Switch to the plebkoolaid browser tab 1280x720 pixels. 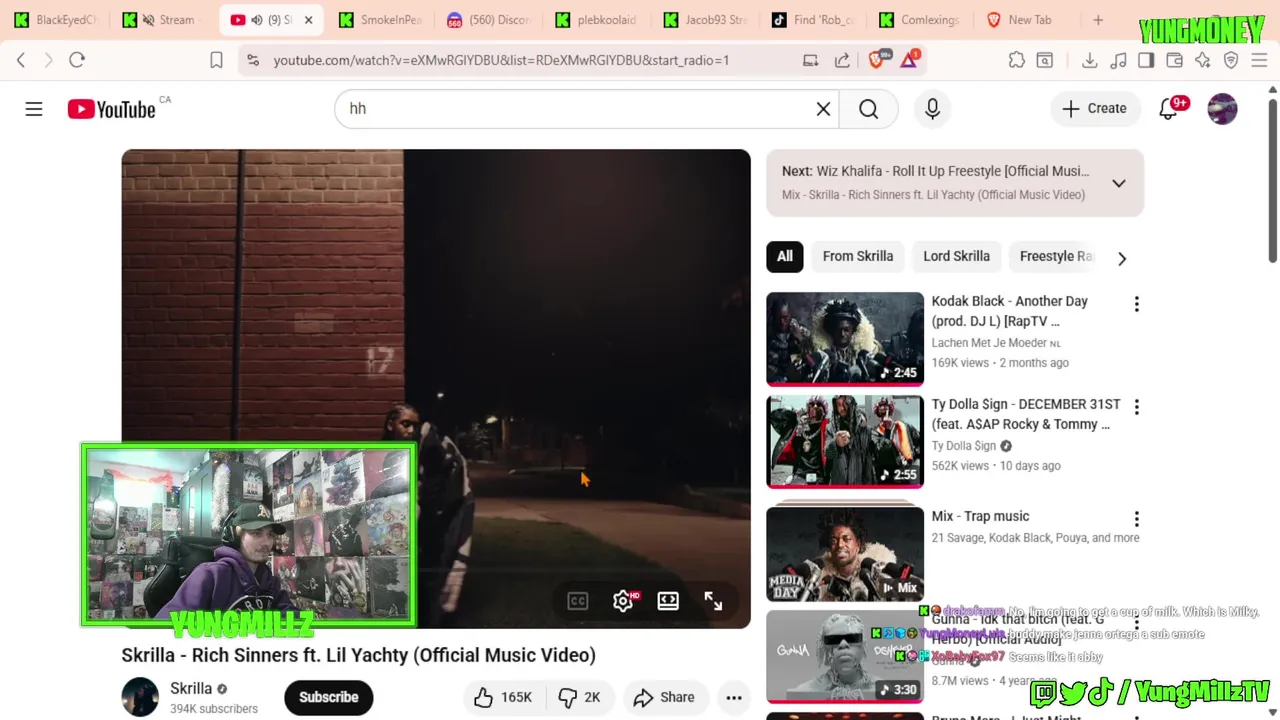(x=597, y=20)
